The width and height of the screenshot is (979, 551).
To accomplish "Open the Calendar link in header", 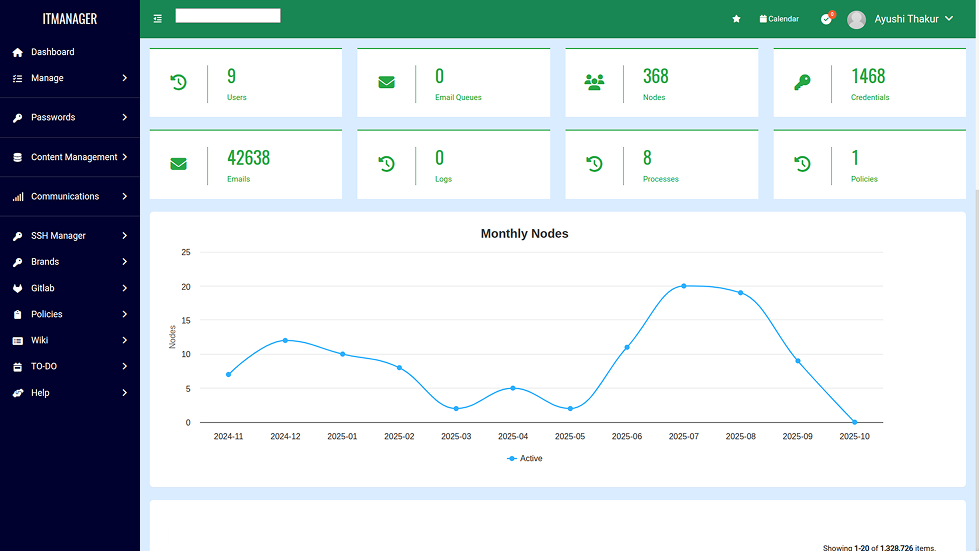I will (779, 19).
